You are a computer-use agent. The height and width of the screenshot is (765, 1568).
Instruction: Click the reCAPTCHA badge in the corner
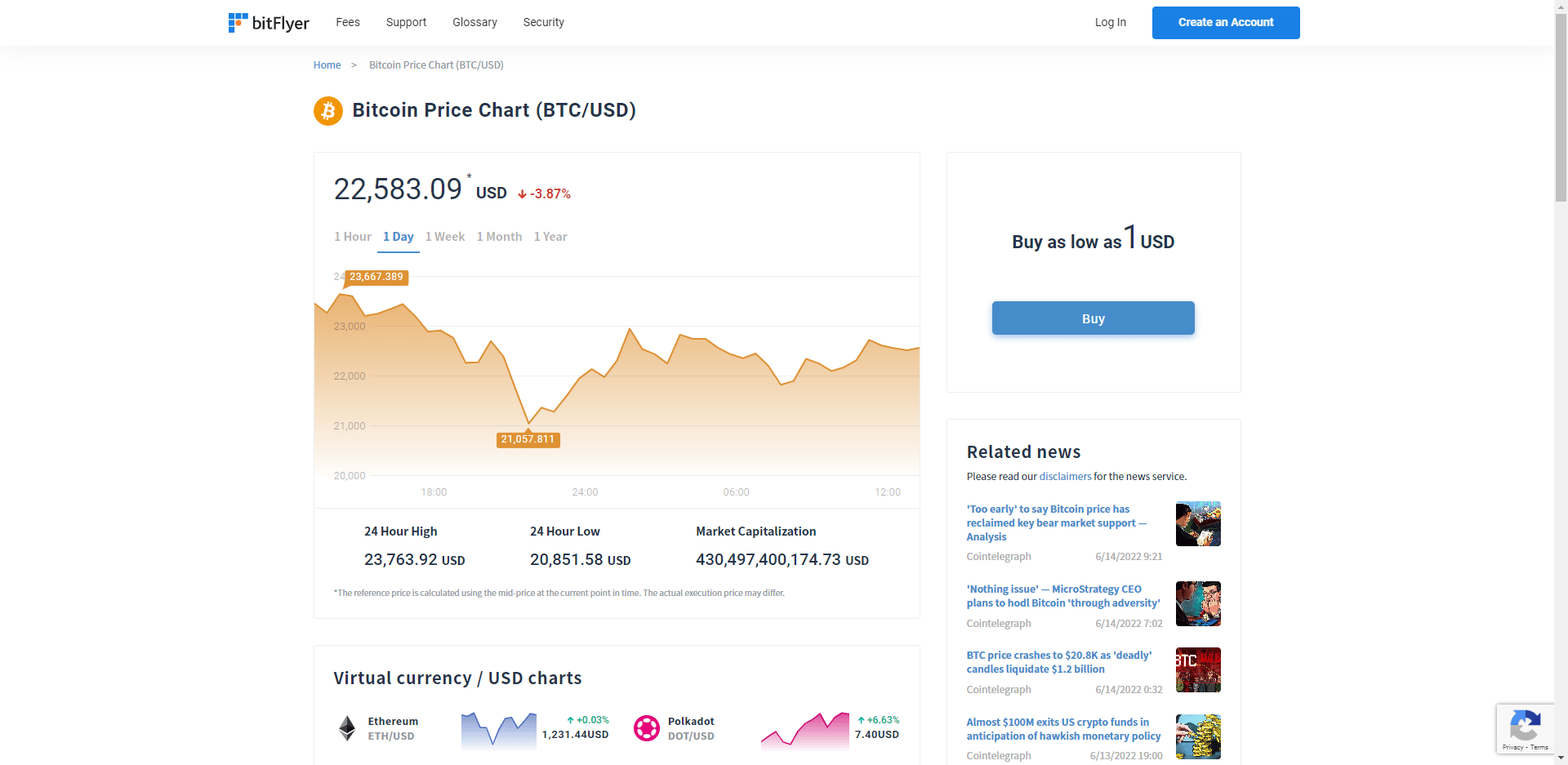tap(1524, 728)
